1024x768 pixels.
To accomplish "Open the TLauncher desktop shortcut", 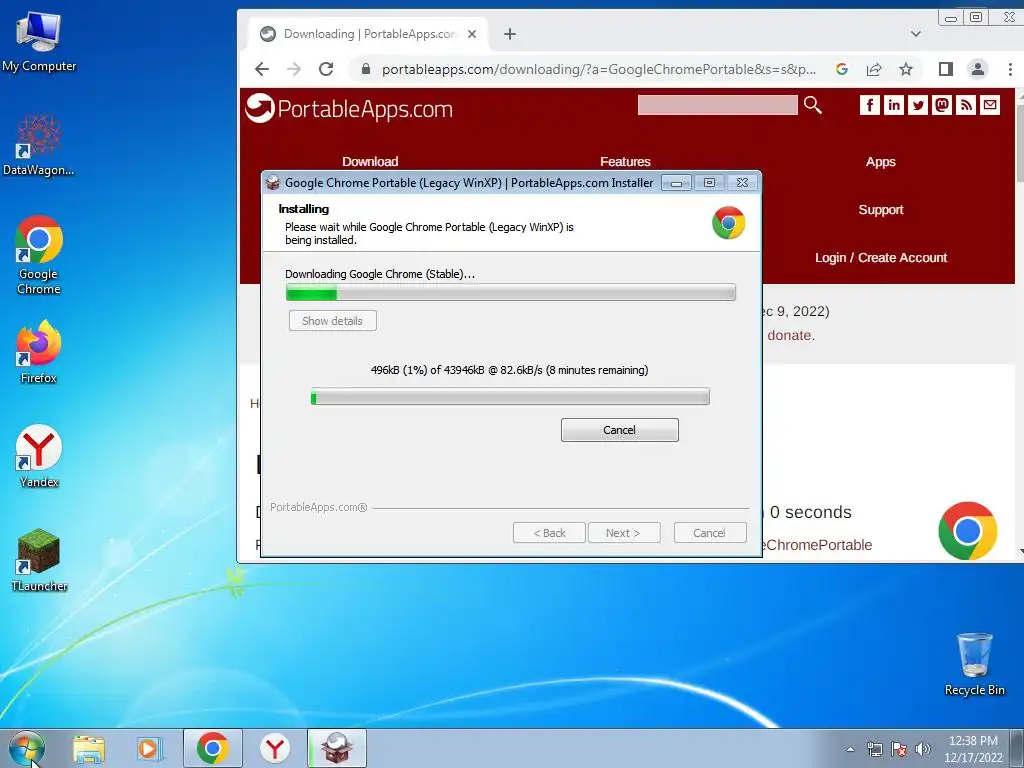I will tap(39, 560).
